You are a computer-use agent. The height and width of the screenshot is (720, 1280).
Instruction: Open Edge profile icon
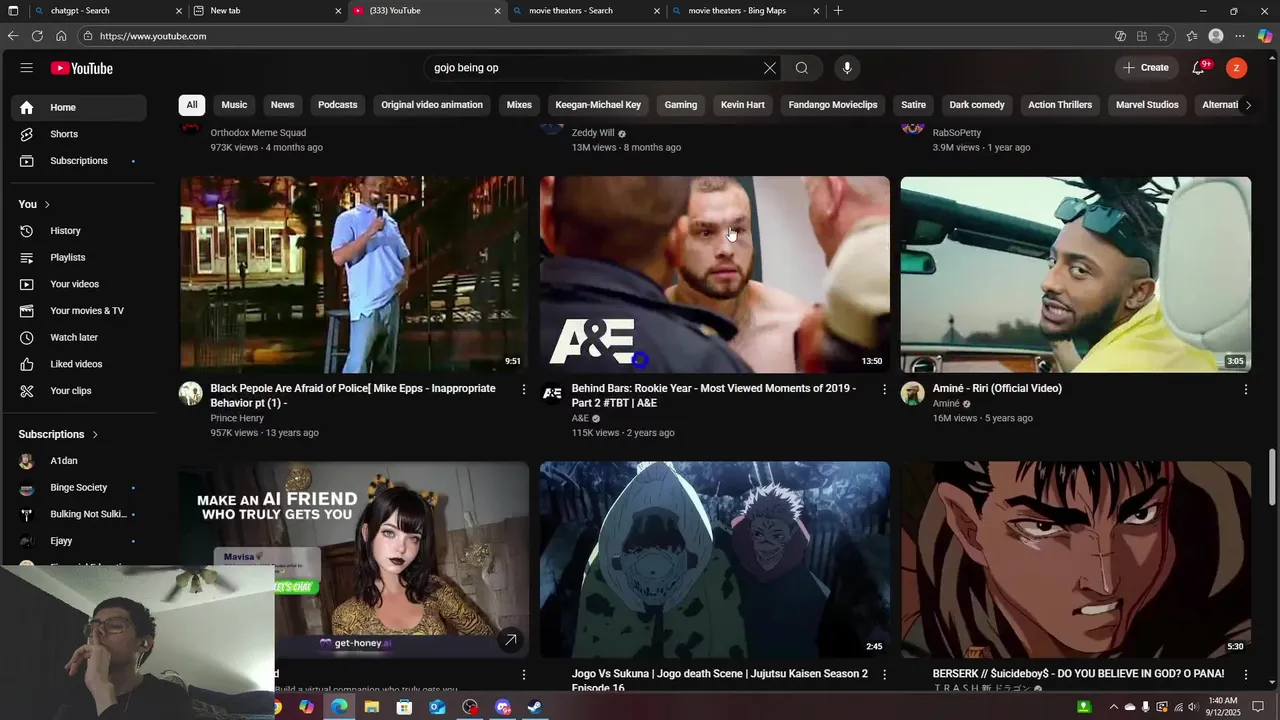pyautogui.click(x=1216, y=36)
